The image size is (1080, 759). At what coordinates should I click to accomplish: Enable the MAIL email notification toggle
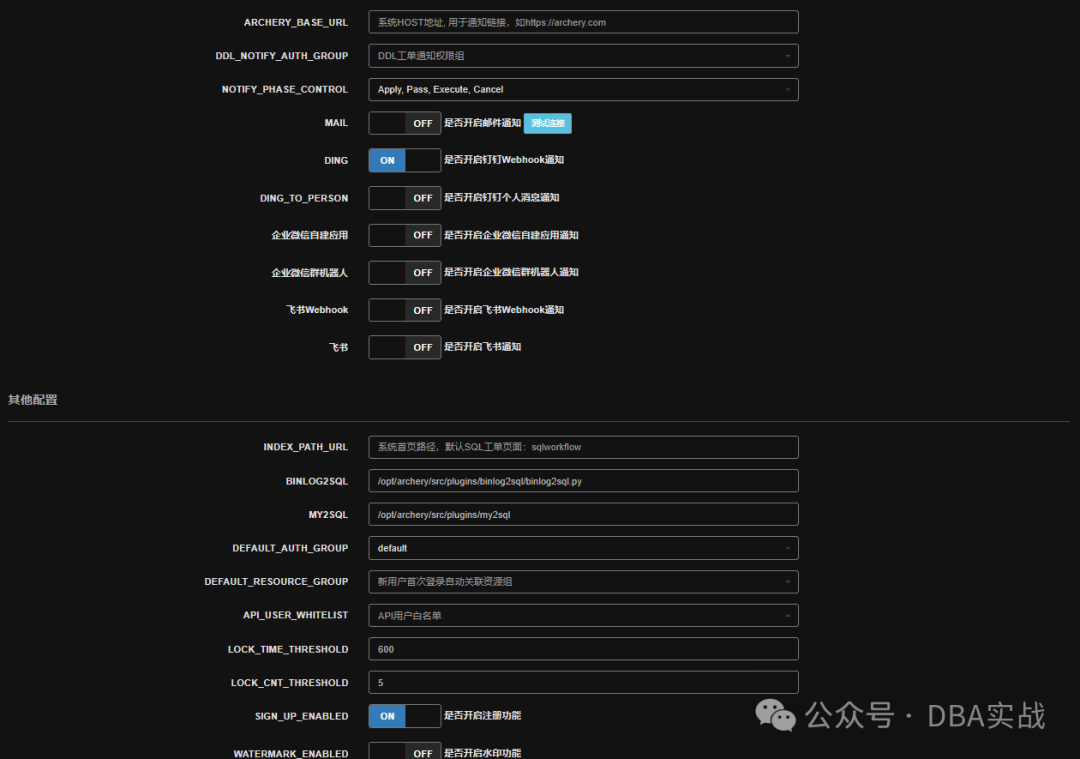click(404, 122)
